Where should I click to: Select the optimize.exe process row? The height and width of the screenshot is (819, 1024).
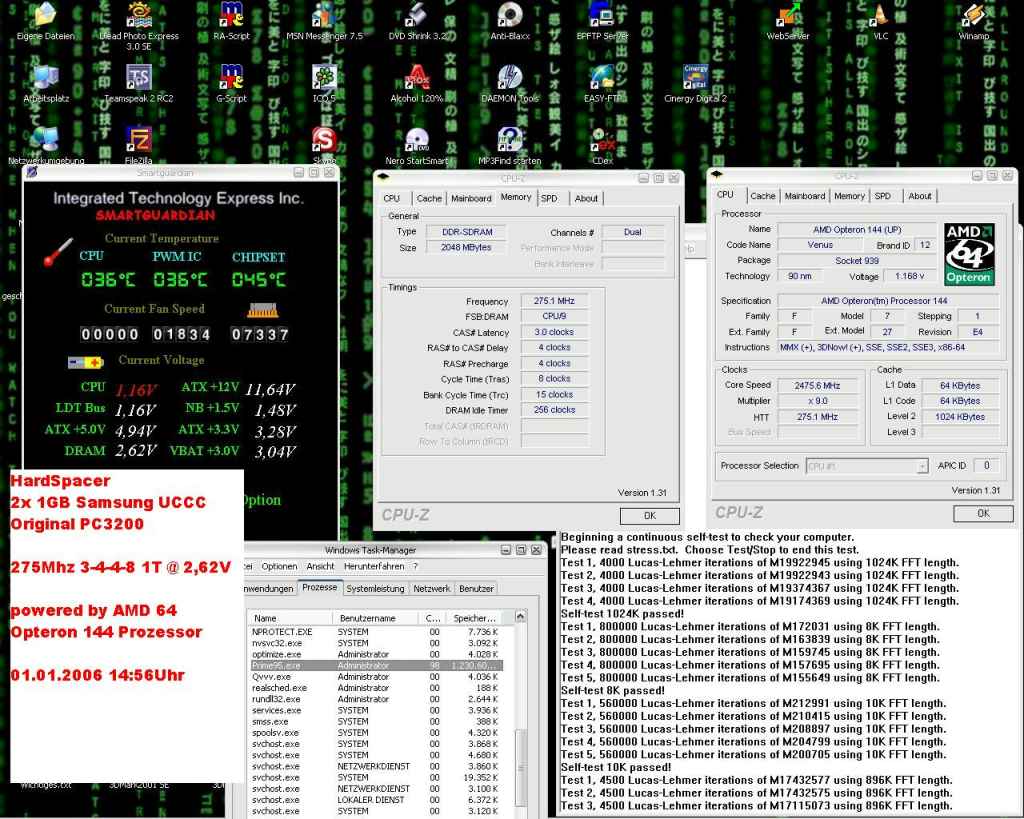pyautogui.click(x=377, y=654)
